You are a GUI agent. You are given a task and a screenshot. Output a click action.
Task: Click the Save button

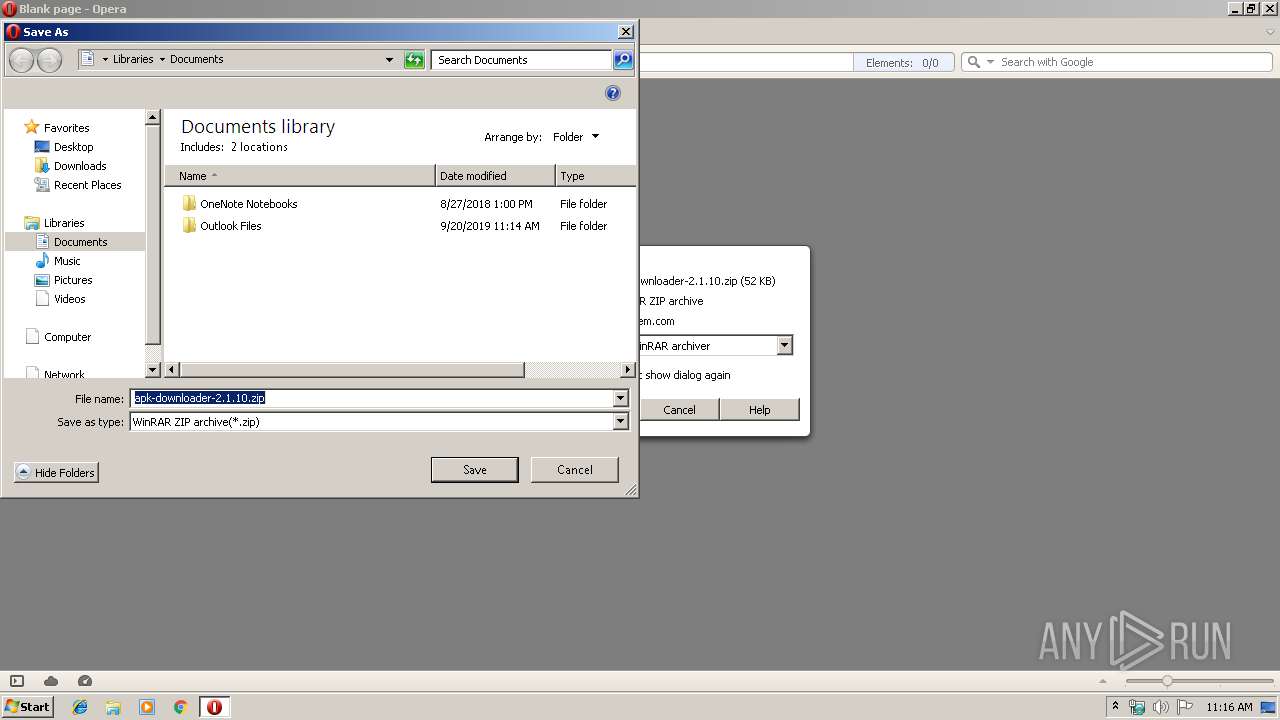click(x=474, y=470)
